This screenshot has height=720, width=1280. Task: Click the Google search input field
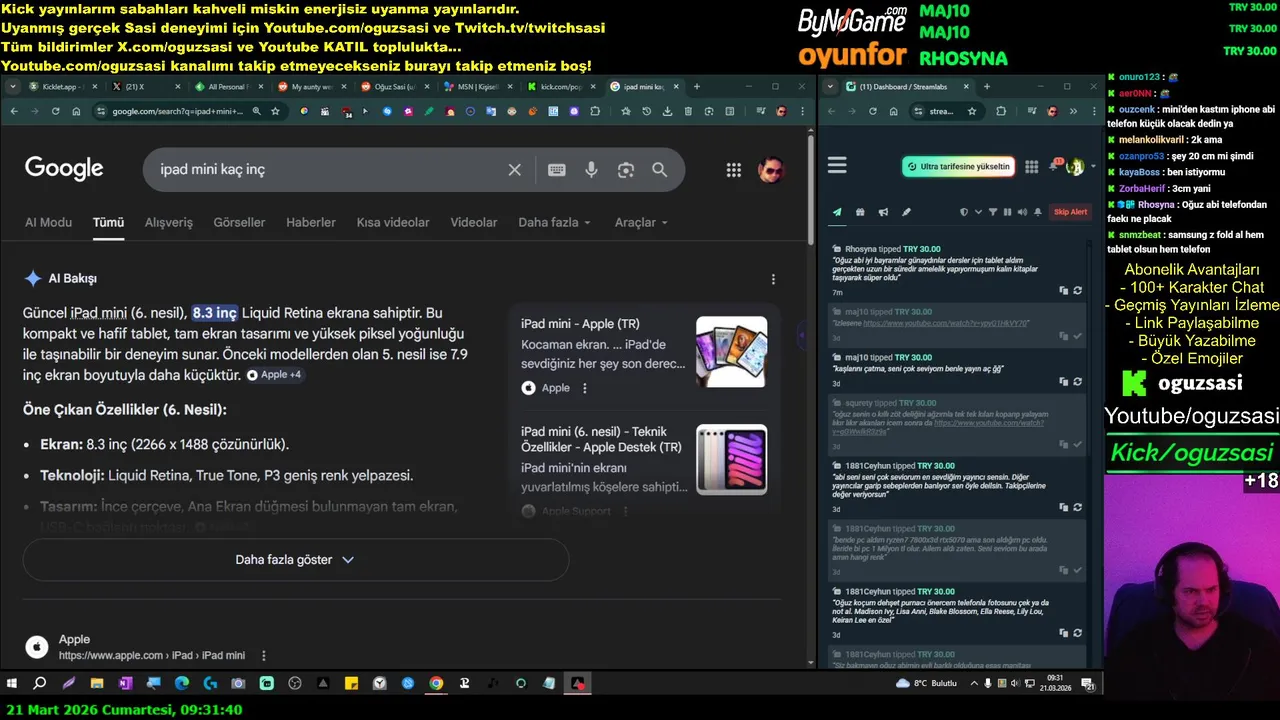coord(330,170)
